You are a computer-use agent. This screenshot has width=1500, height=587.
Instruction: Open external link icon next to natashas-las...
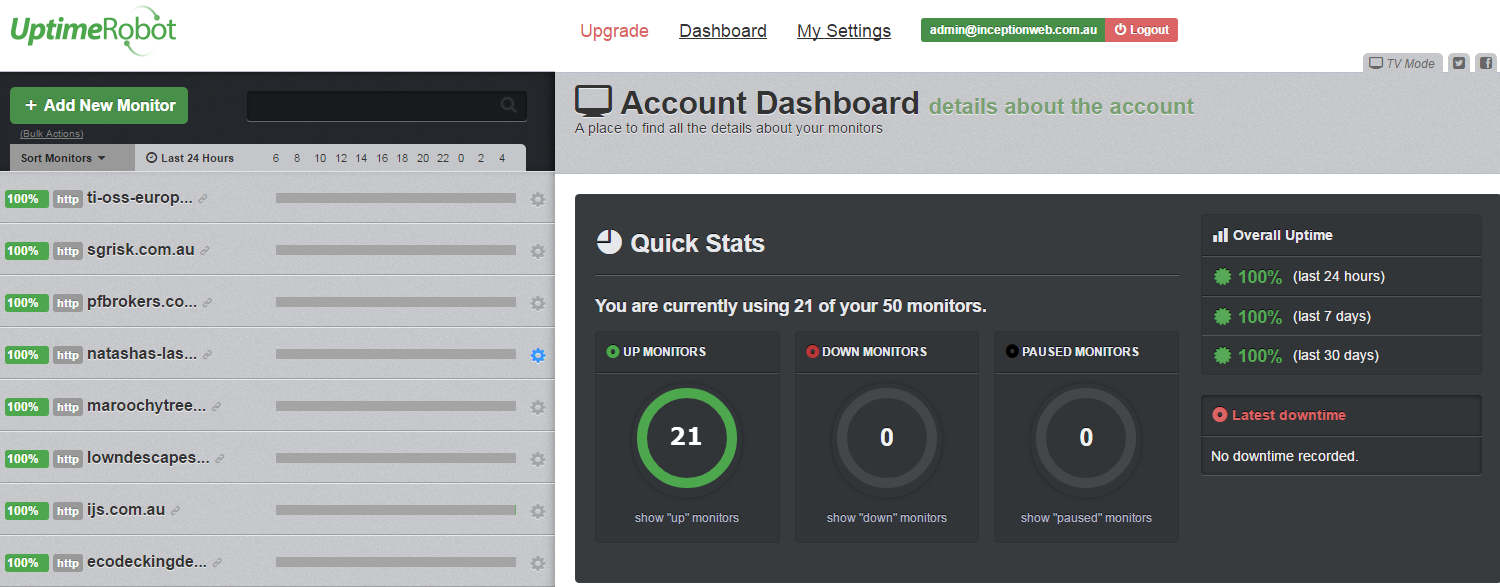pyautogui.click(x=207, y=355)
